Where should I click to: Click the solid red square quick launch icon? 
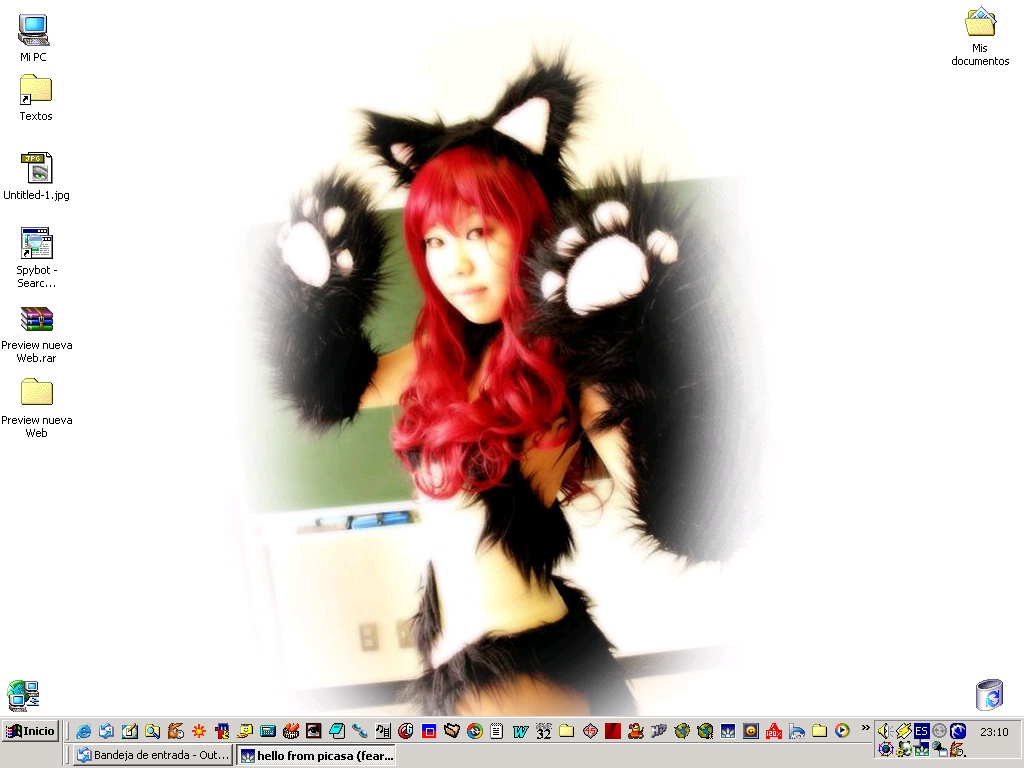pyautogui.click(x=613, y=731)
